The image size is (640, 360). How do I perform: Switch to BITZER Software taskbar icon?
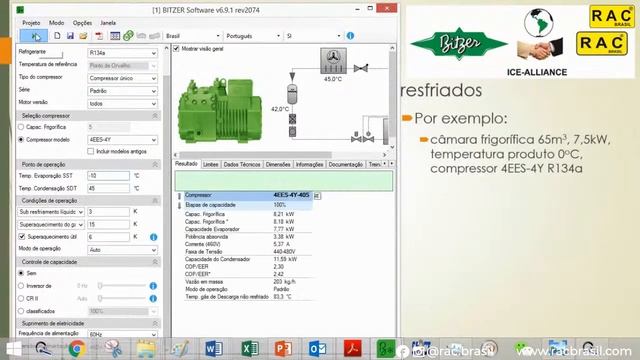click(x=386, y=349)
